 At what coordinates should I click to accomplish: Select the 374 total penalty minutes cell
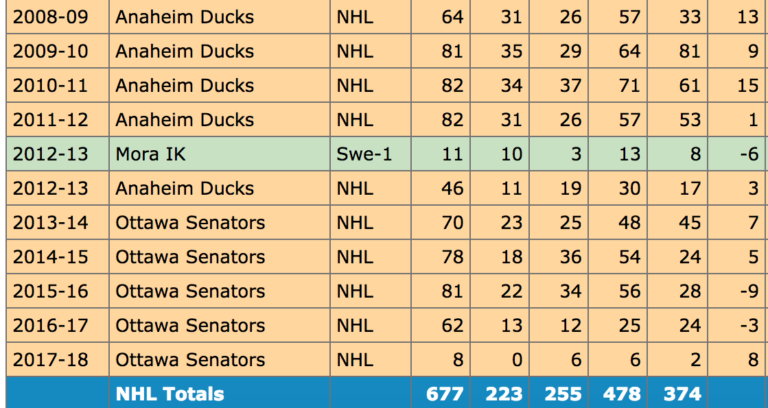679,394
